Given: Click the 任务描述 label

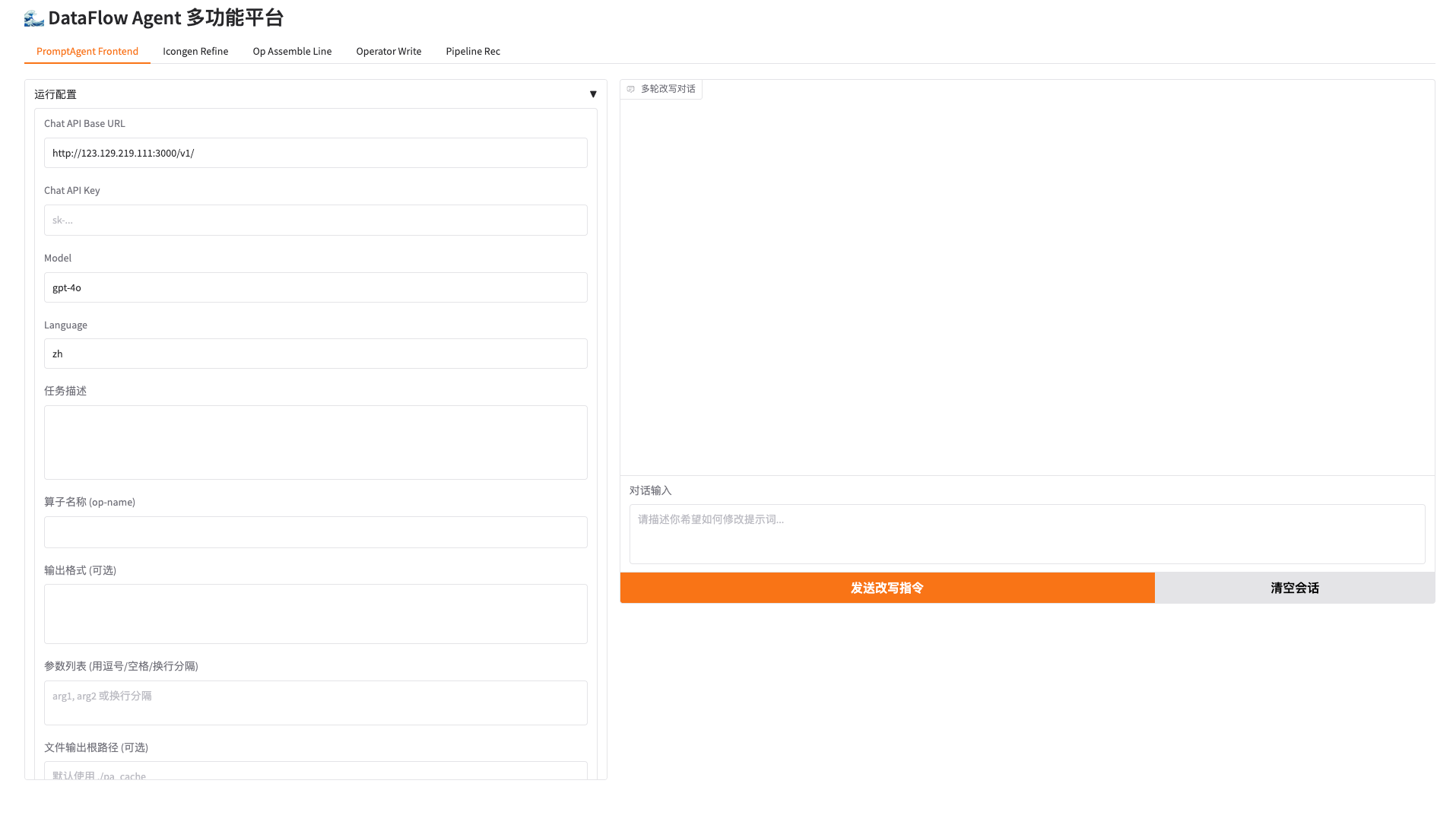Looking at the screenshot, I should coord(65,391).
